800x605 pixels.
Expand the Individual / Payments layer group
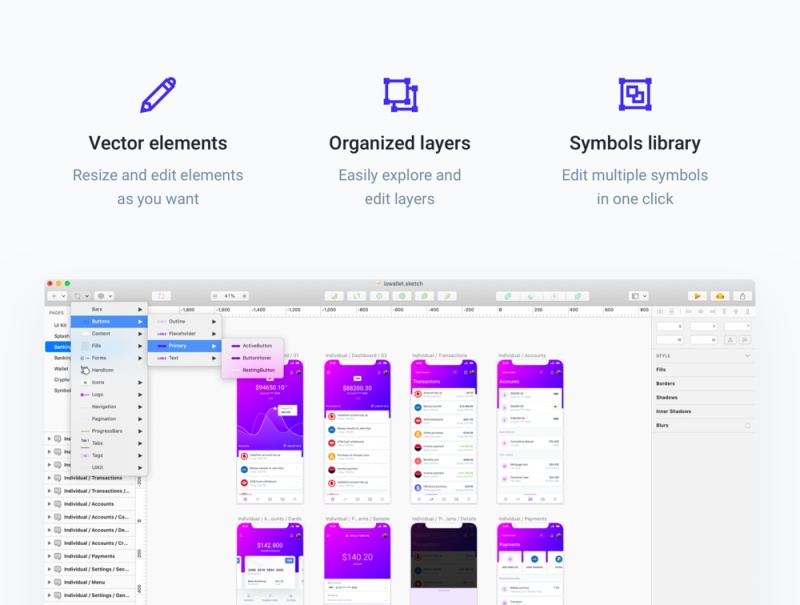pos(50,556)
